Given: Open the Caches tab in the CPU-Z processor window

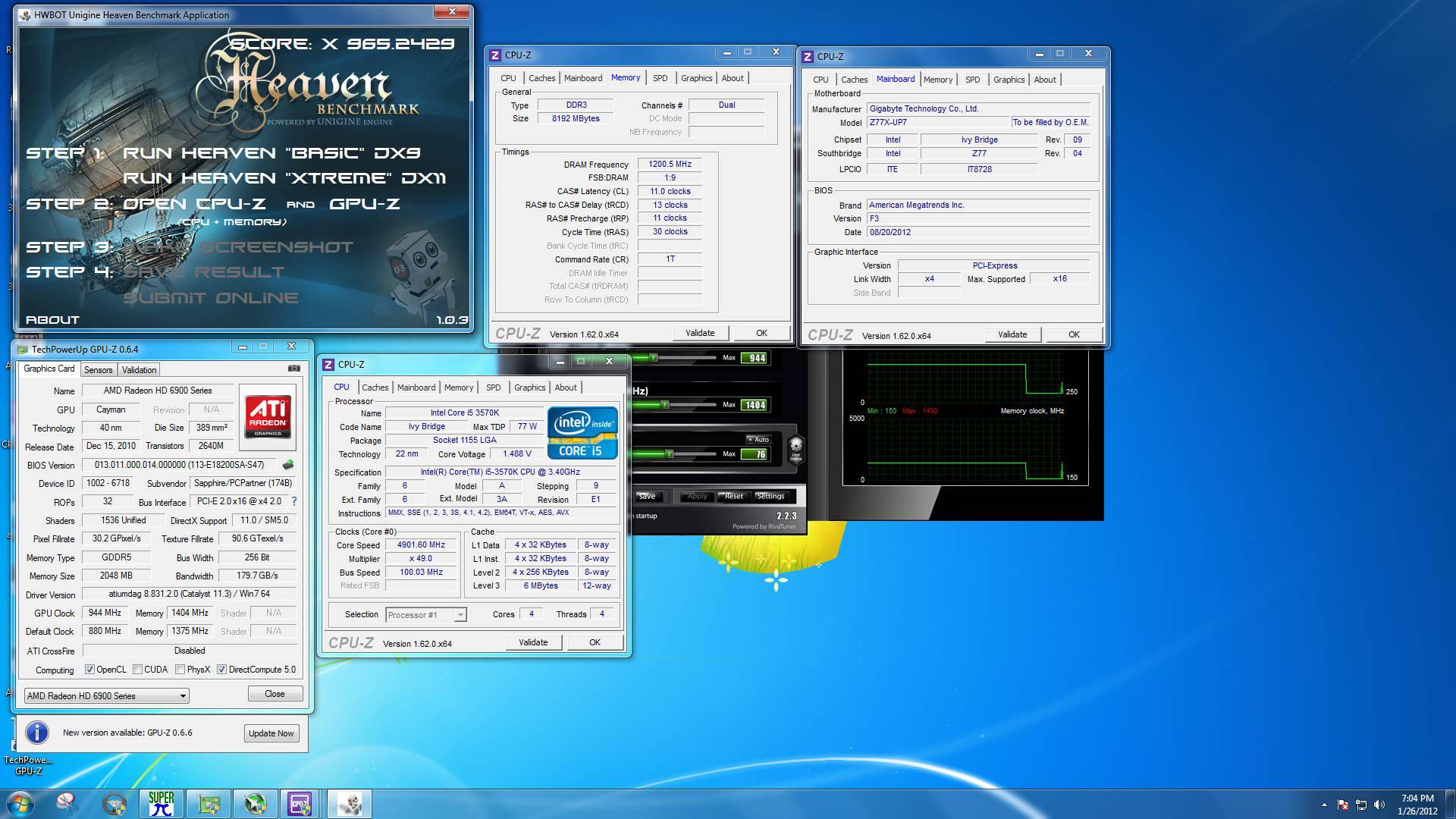Looking at the screenshot, I should pos(375,388).
